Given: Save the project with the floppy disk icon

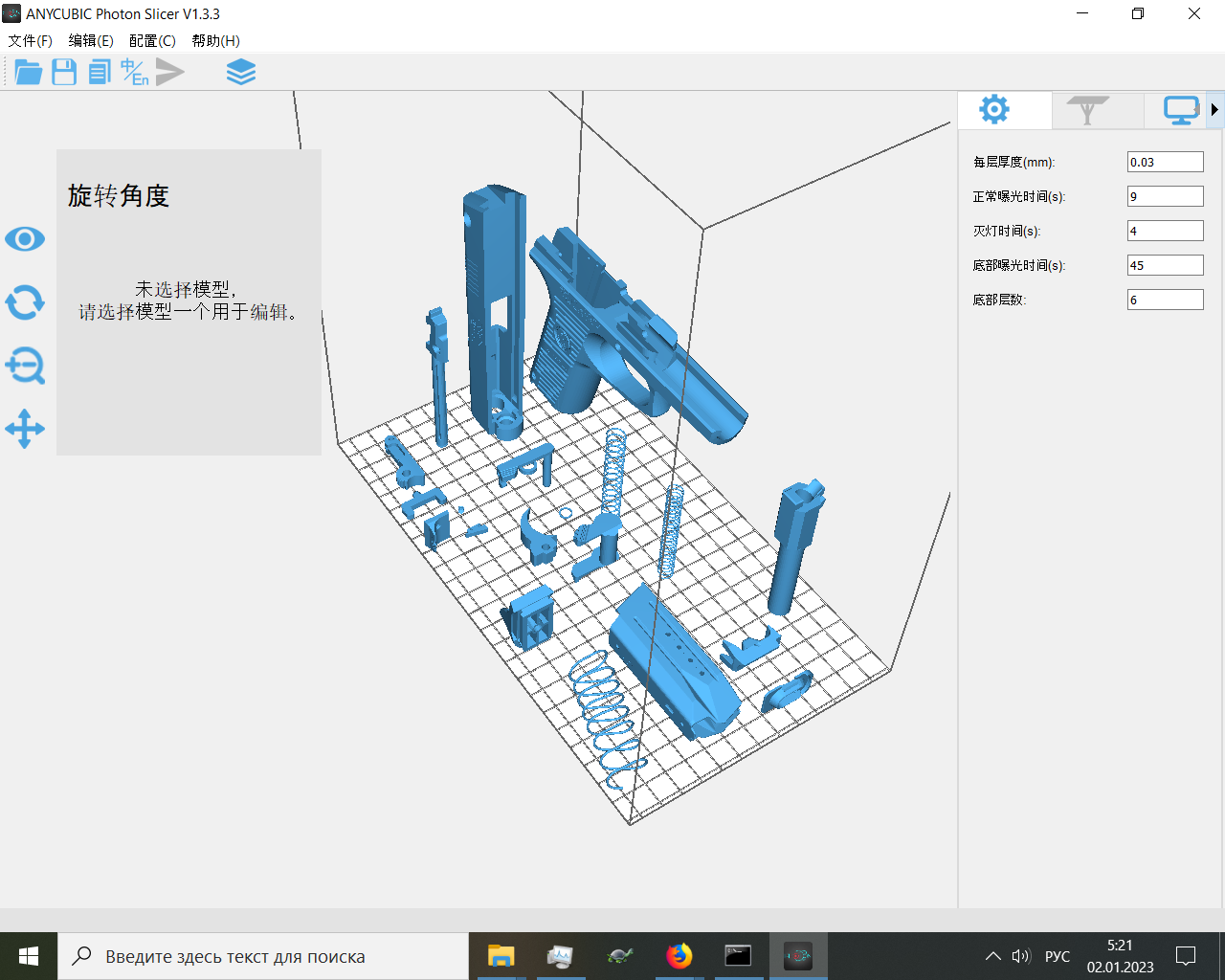Looking at the screenshot, I should click(64, 72).
